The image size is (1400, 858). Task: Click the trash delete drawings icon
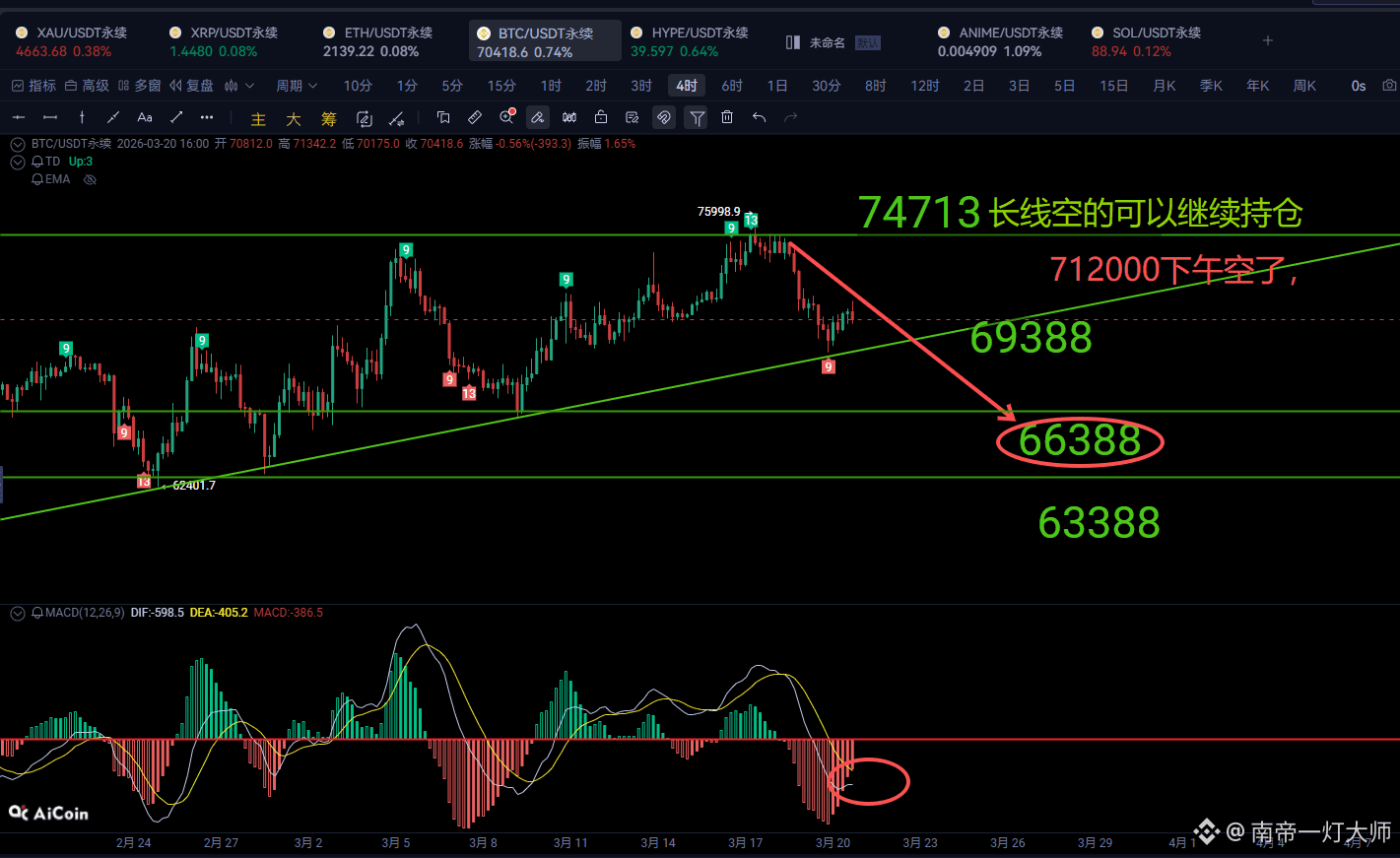pyautogui.click(x=727, y=117)
